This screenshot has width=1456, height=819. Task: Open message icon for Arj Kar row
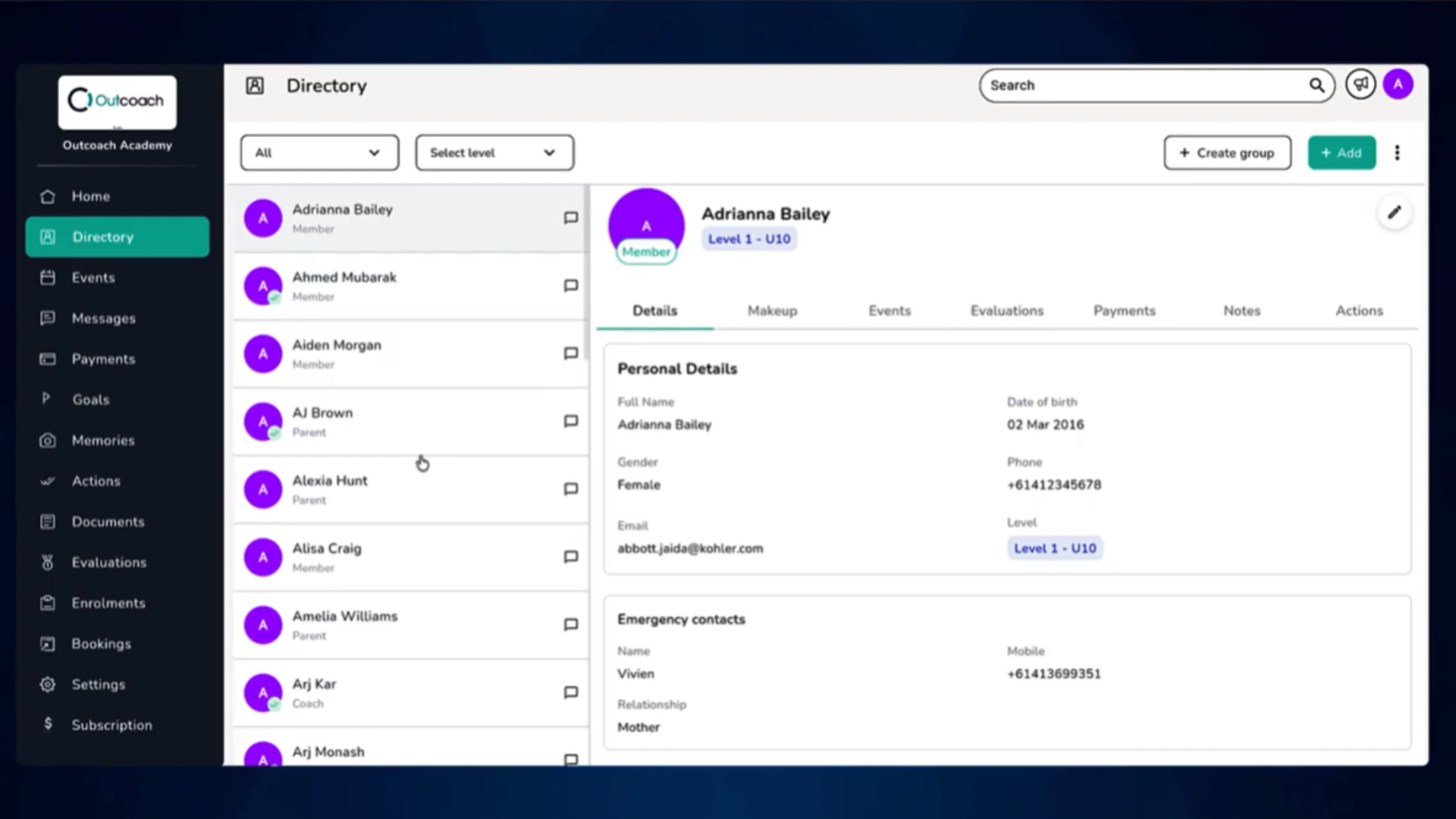[571, 692]
